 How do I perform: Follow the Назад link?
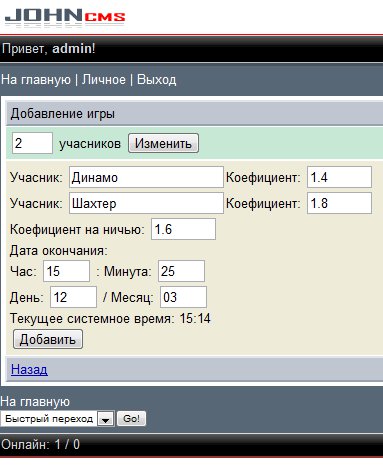[x=29, y=369]
